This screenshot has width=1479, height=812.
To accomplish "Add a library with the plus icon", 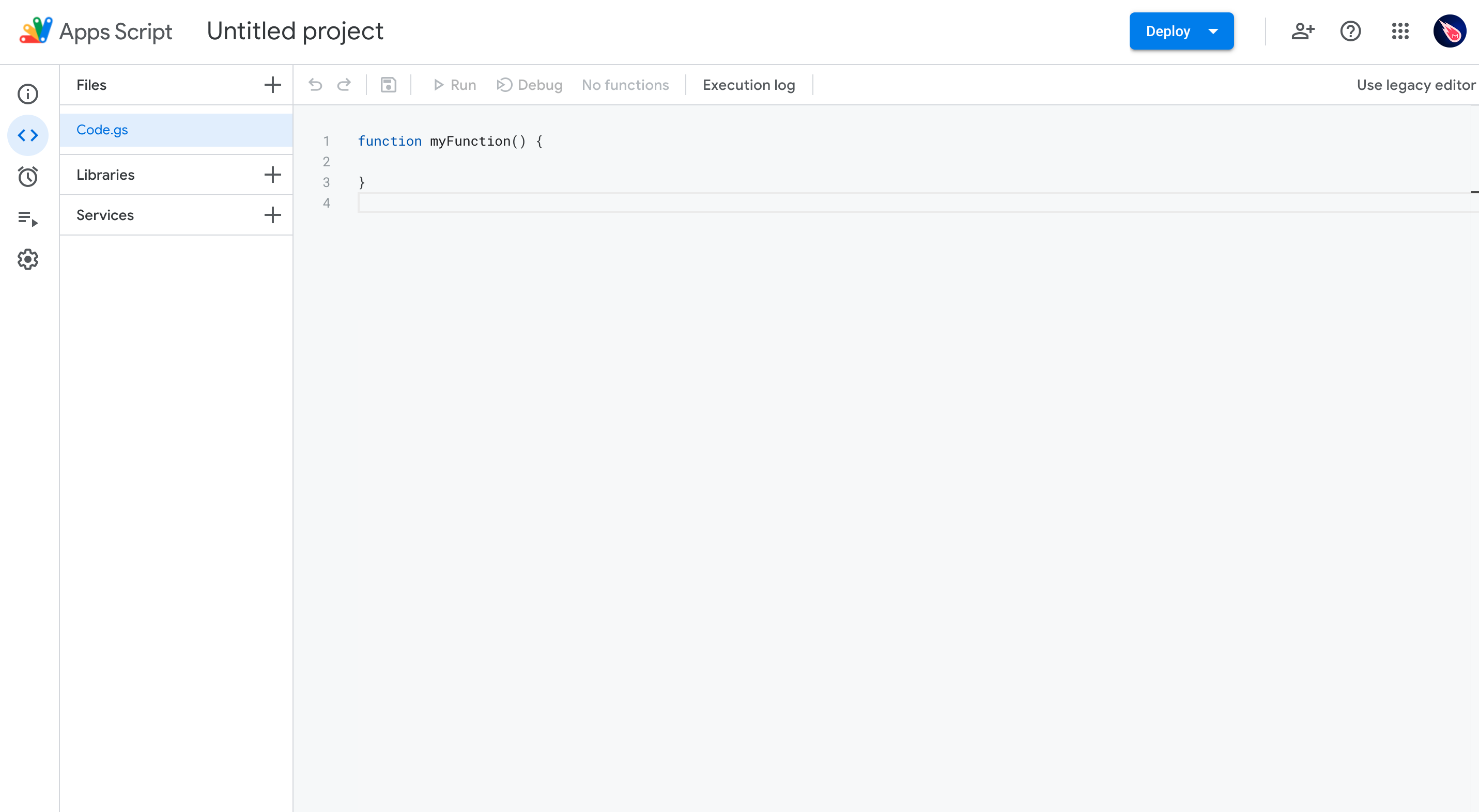I will (273, 175).
